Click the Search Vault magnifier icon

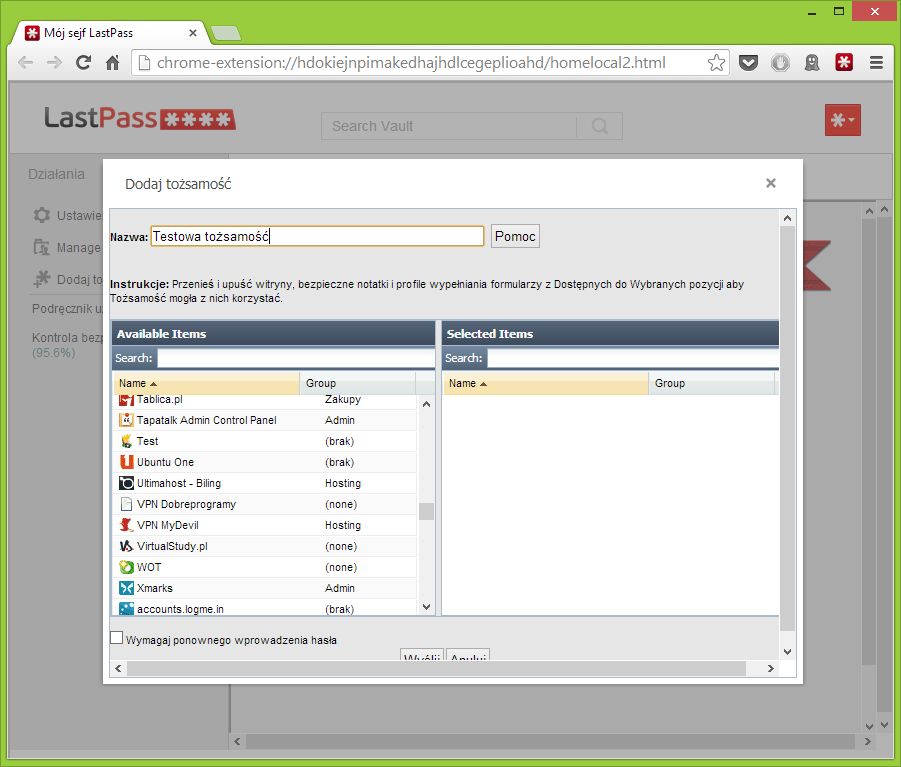click(599, 126)
